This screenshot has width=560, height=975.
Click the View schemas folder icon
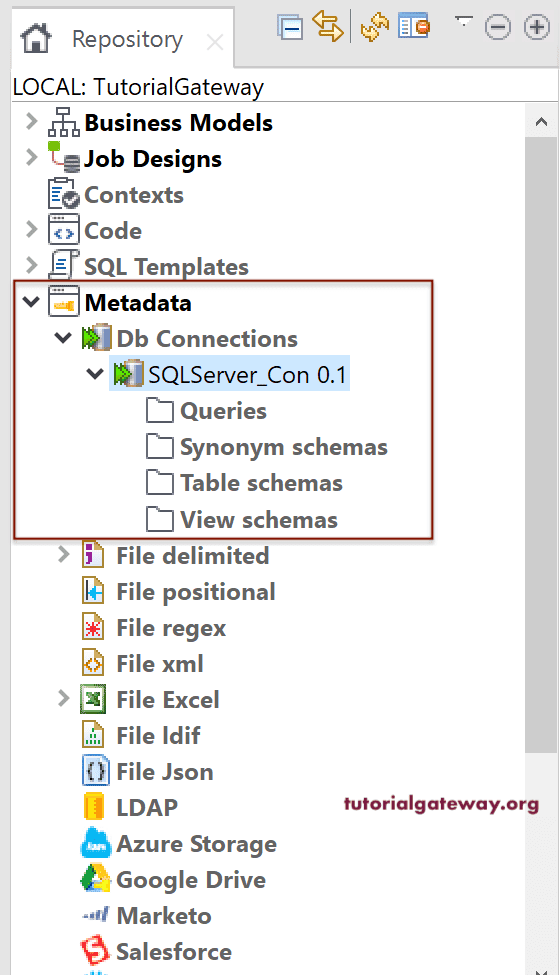click(160, 519)
